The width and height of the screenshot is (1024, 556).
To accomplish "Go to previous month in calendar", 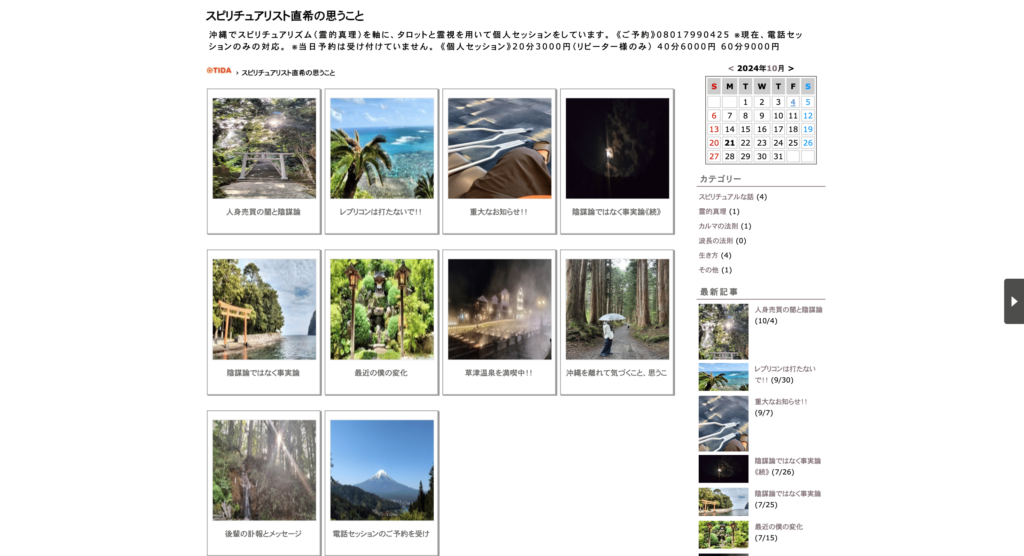I will tap(731, 69).
